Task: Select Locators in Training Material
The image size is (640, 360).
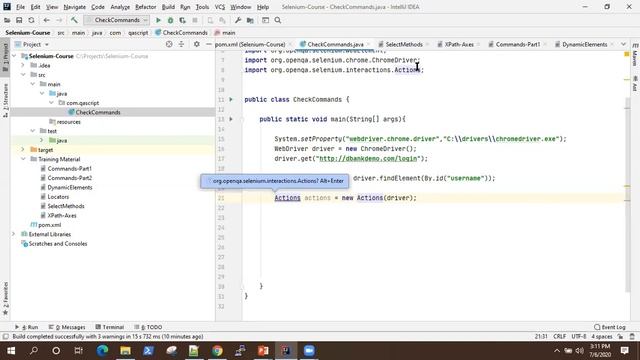Action: (58, 197)
